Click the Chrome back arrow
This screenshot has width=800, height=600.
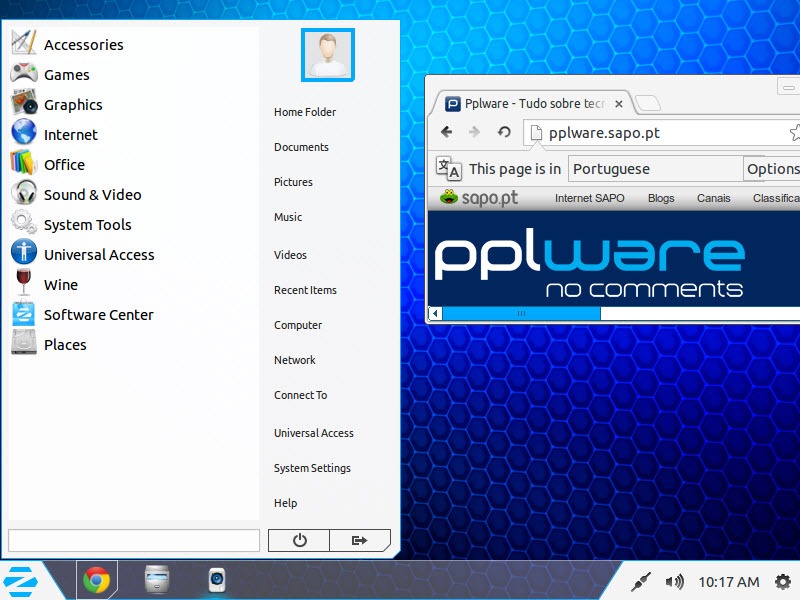[x=446, y=132]
